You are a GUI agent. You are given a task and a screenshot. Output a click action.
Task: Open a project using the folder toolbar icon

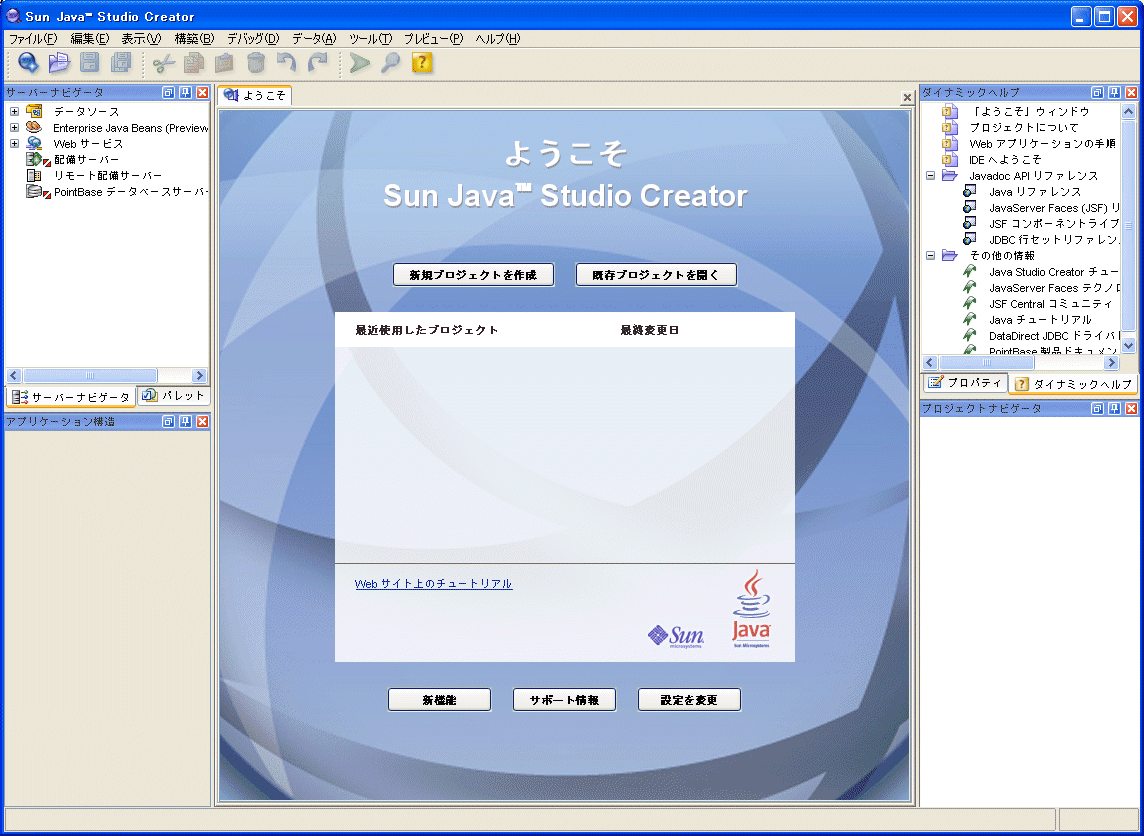tap(59, 62)
